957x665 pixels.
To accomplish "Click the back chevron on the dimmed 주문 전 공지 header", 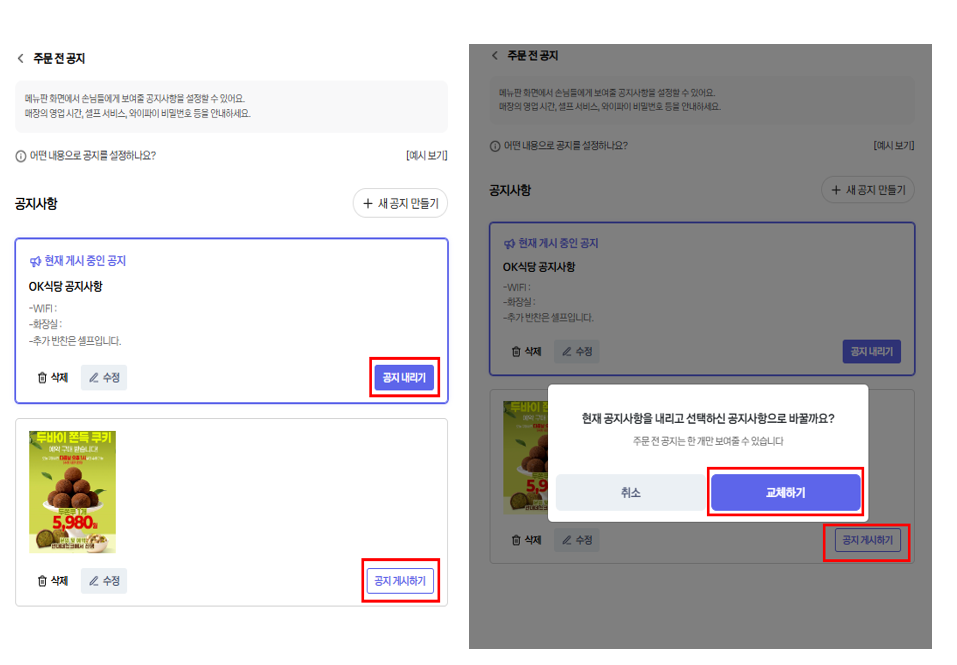I will (494, 56).
